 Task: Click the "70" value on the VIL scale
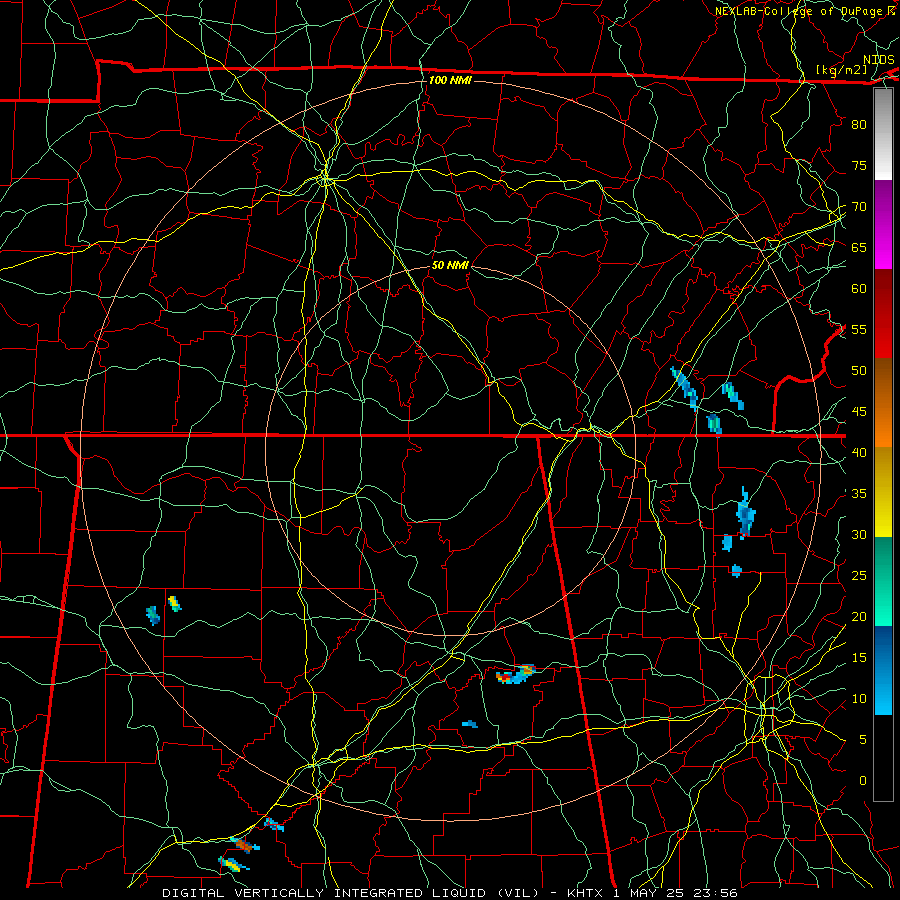pyautogui.click(x=859, y=207)
